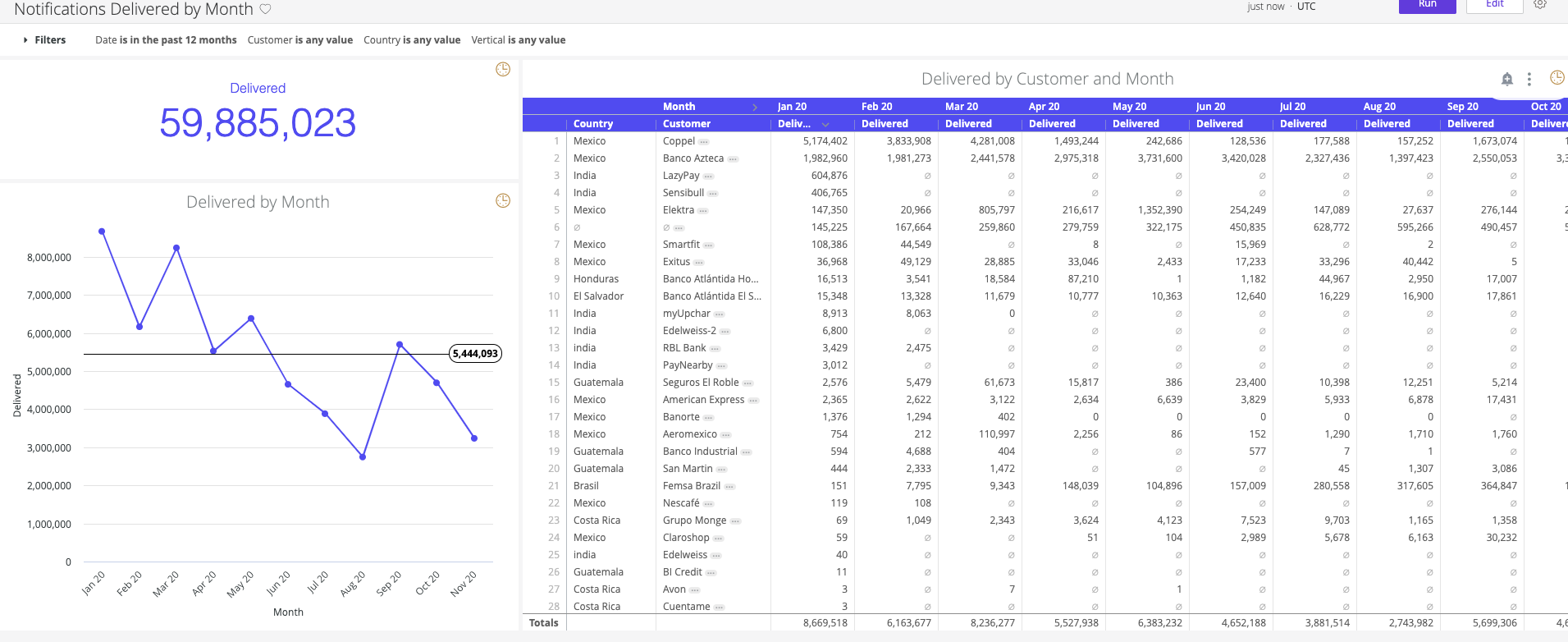The height and width of the screenshot is (642, 1568).
Task: Click the Jan 20 total 8,669,518
Action: tap(825, 623)
